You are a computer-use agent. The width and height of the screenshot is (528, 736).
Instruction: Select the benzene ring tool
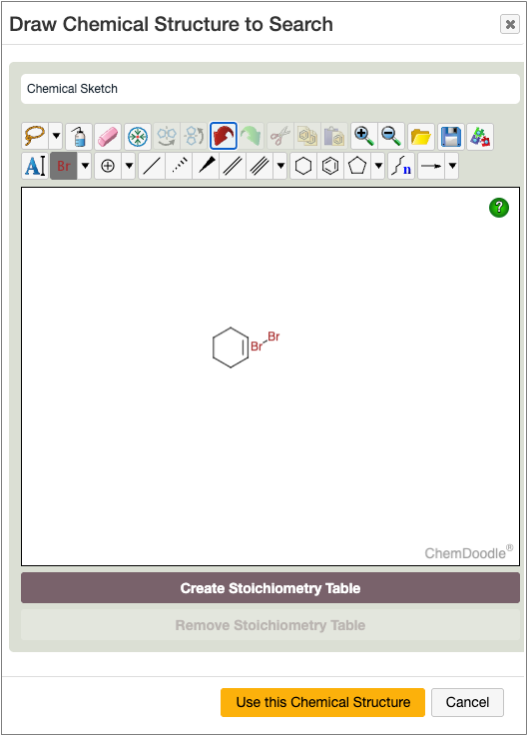pos(330,166)
